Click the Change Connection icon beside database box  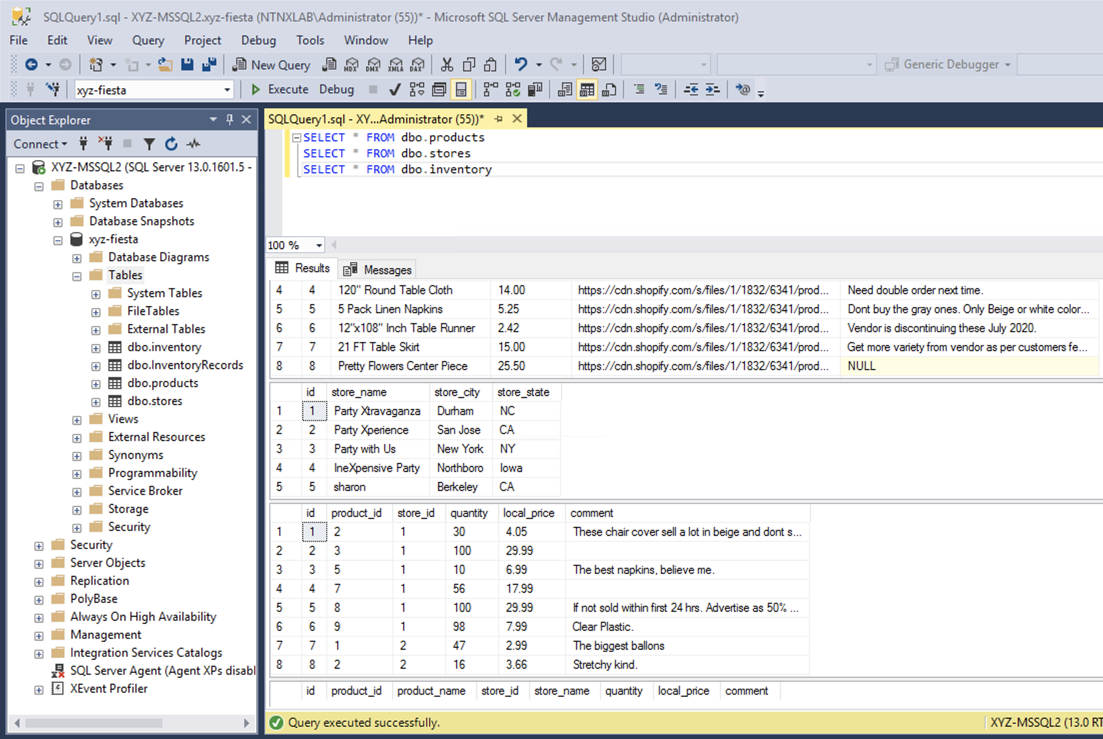click(53, 89)
